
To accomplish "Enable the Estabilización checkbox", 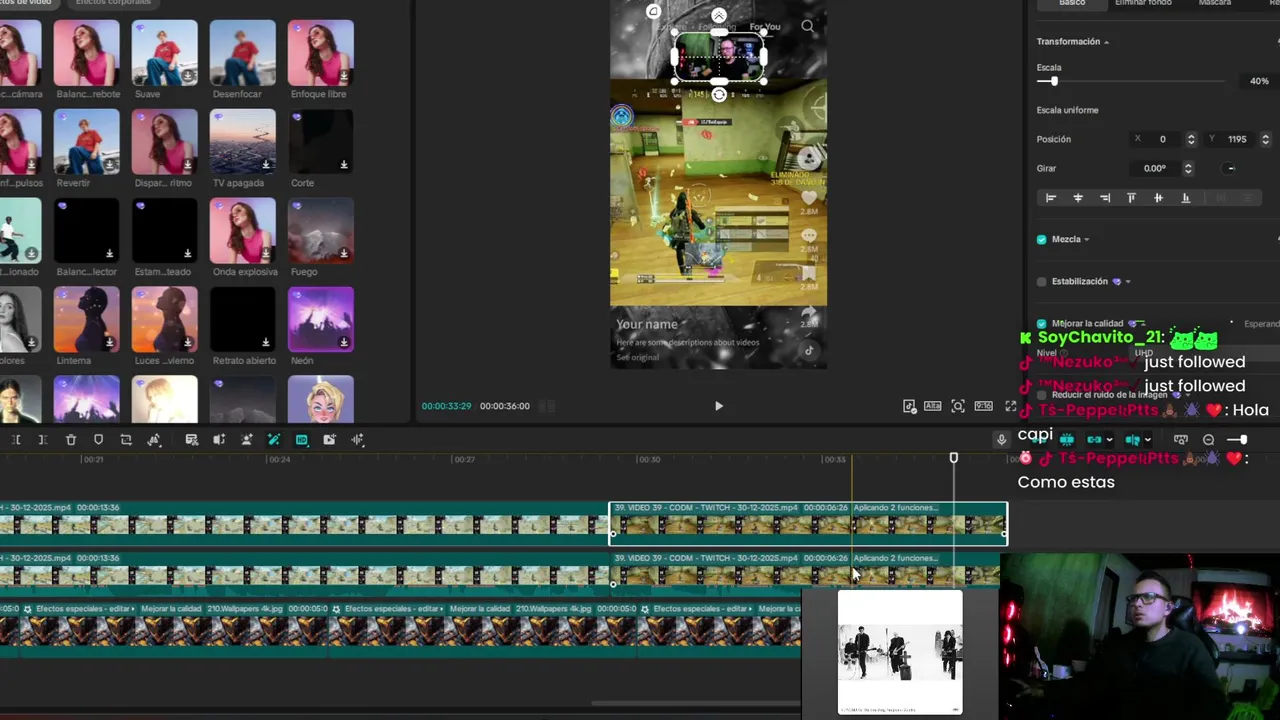I will (1042, 282).
